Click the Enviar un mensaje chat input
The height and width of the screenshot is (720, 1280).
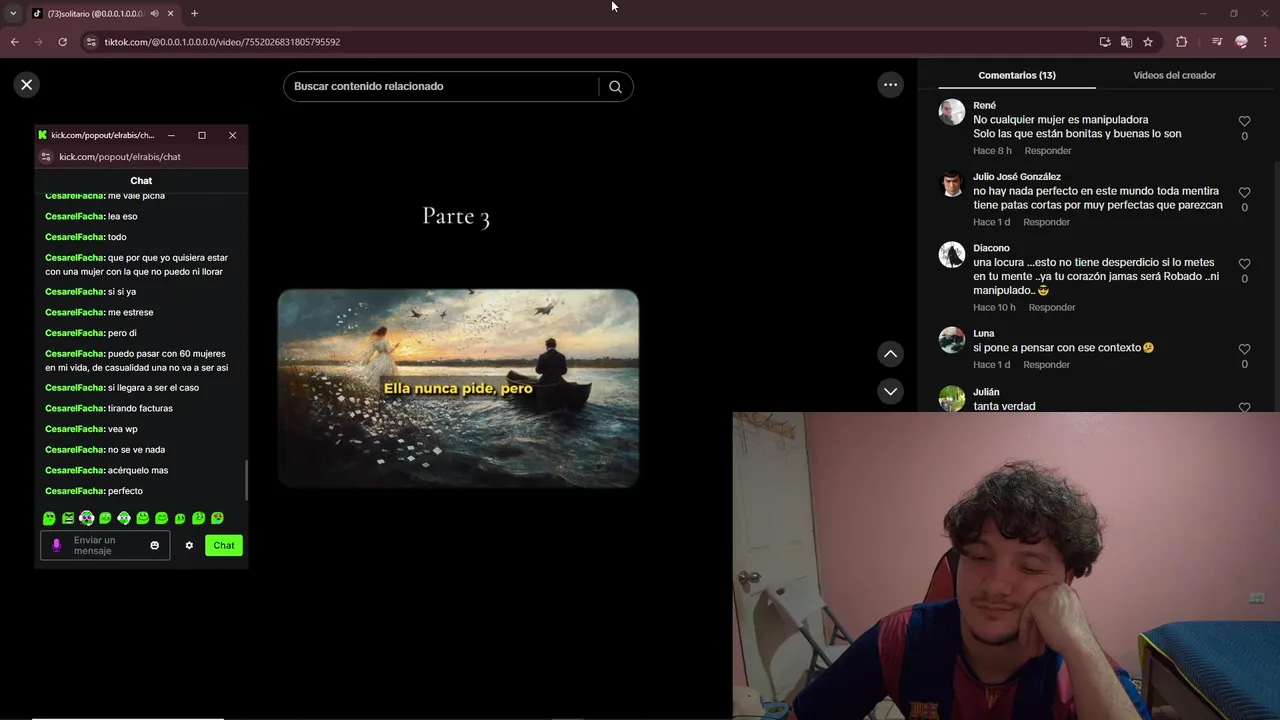tap(105, 545)
